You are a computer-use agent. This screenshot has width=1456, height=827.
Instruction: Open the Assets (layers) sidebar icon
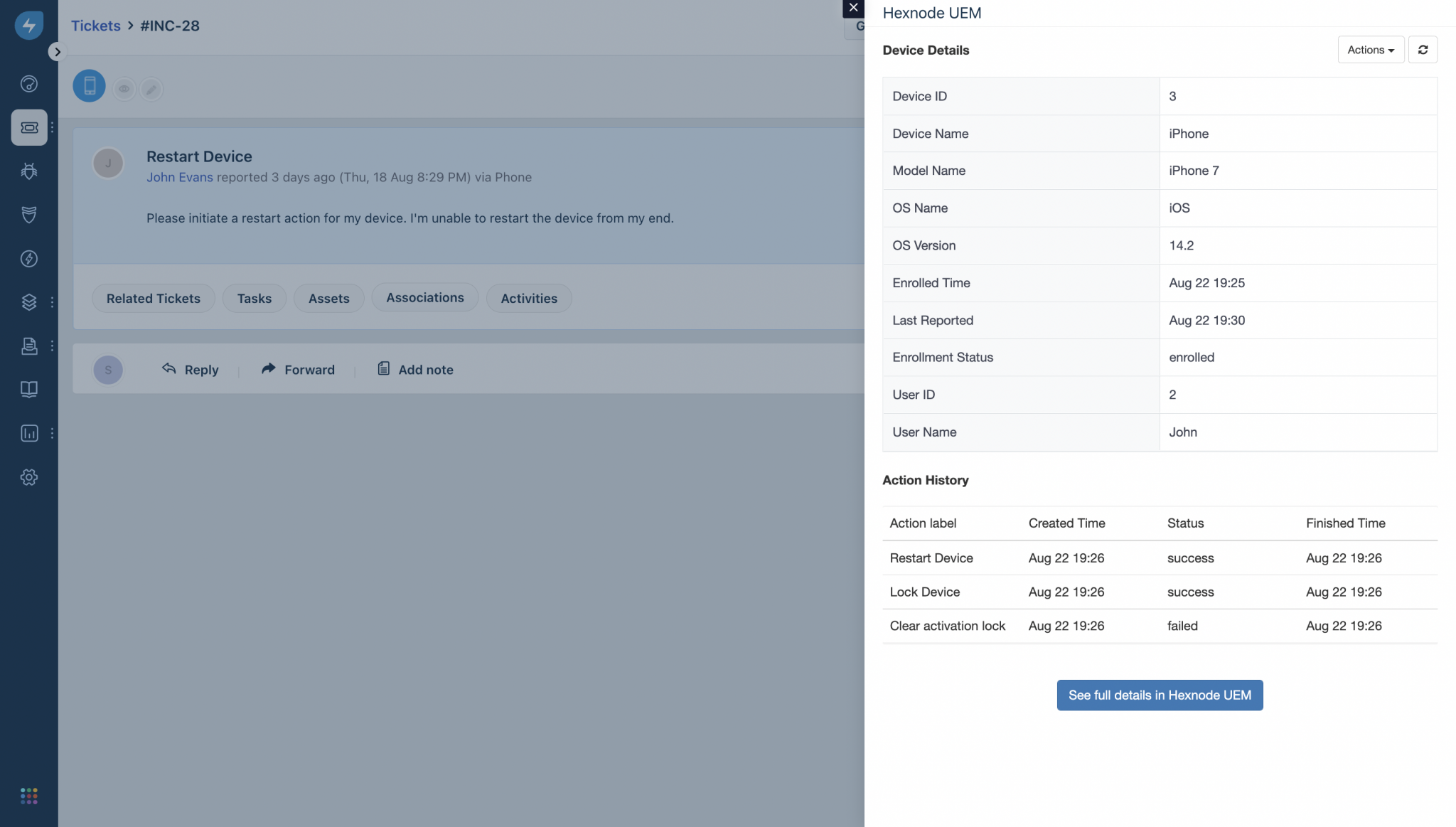pyautogui.click(x=29, y=302)
